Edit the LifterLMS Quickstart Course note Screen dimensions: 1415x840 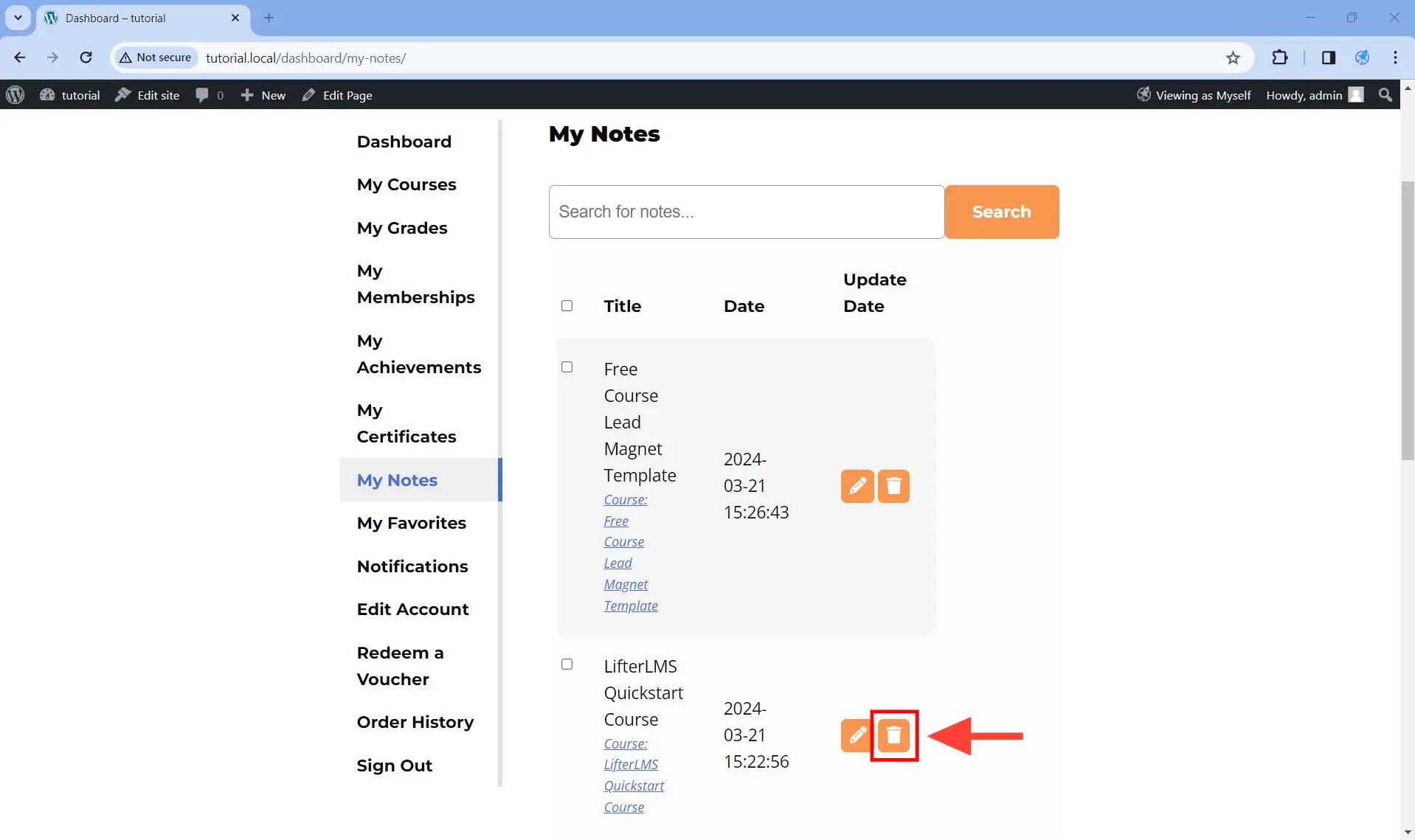856,735
